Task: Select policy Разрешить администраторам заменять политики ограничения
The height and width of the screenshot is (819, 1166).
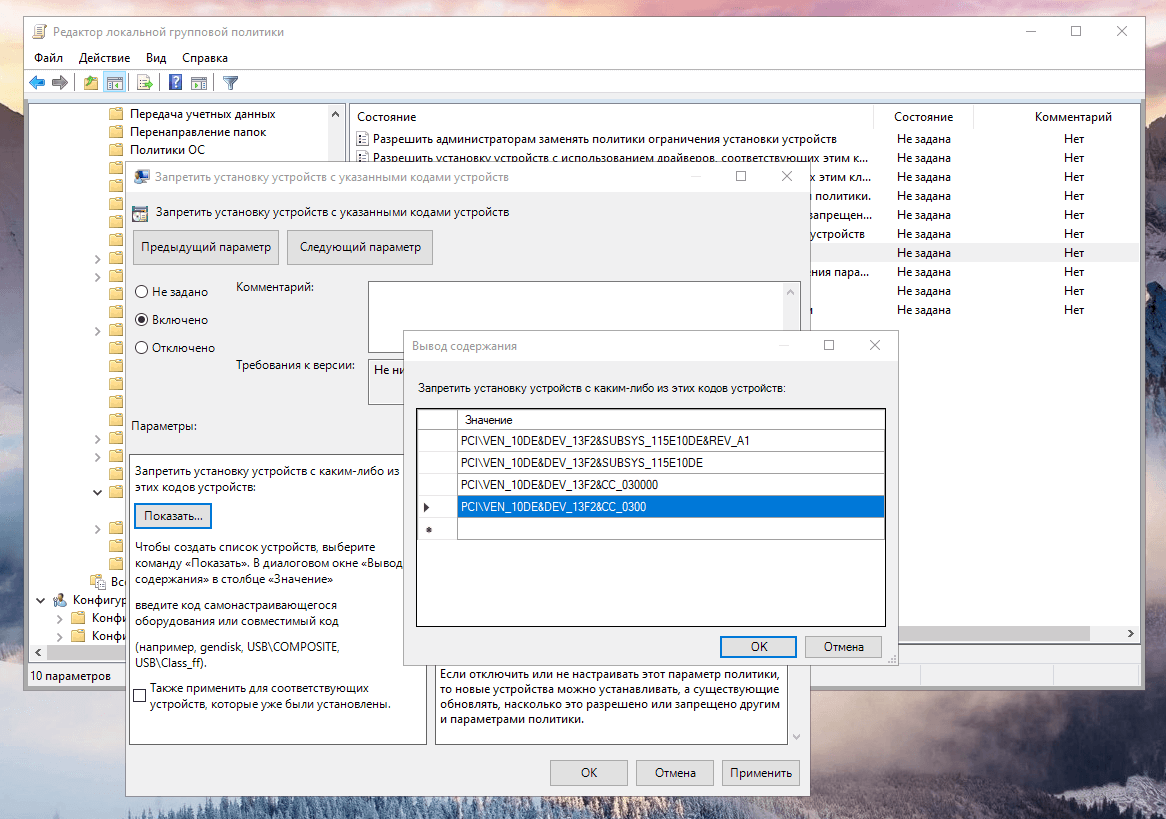Action: coord(604,139)
